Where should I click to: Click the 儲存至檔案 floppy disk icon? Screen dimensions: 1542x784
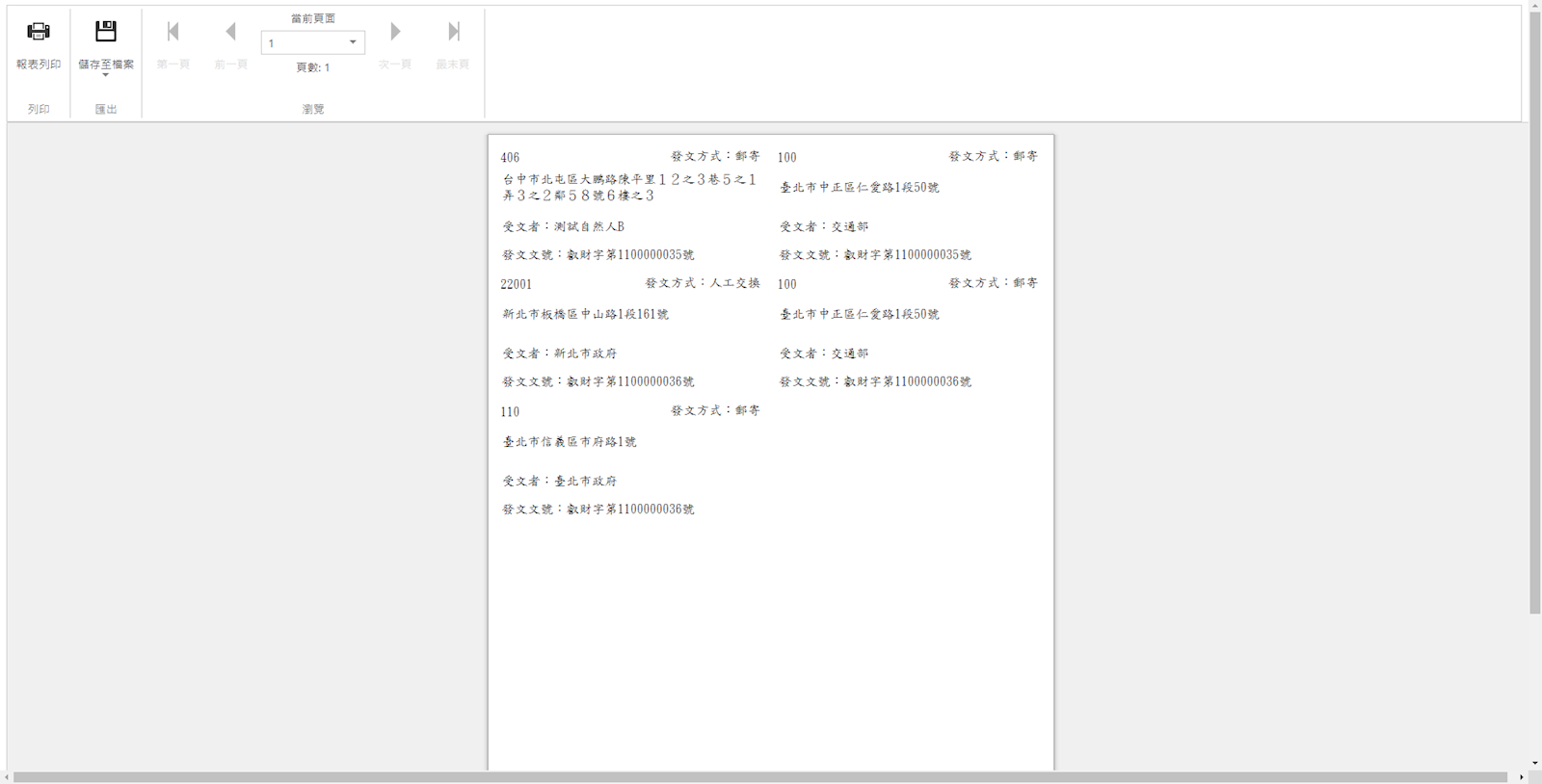pyautogui.click(x=106, y=32)
